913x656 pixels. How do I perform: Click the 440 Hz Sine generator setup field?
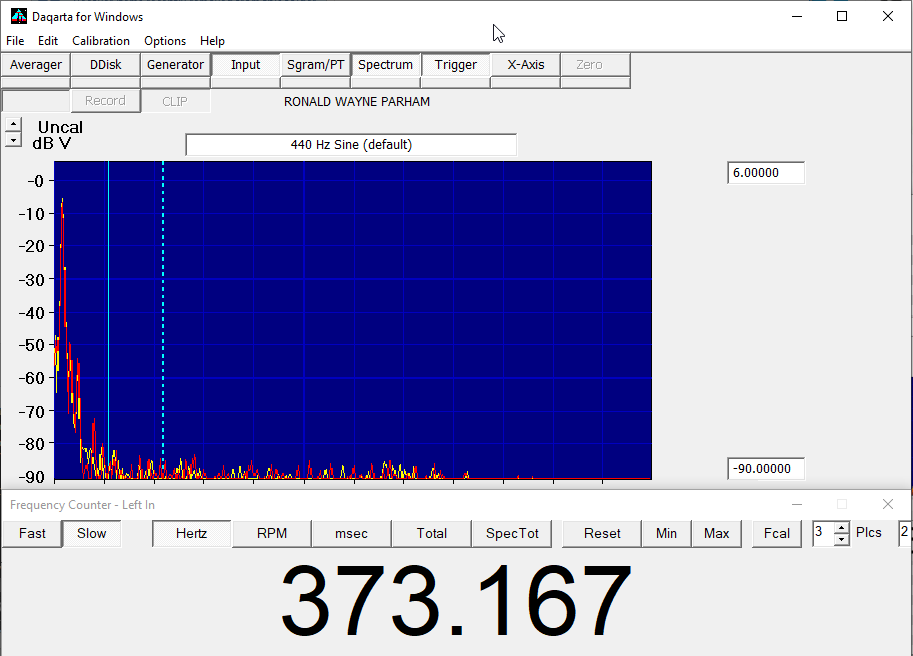tap(351, 145)
